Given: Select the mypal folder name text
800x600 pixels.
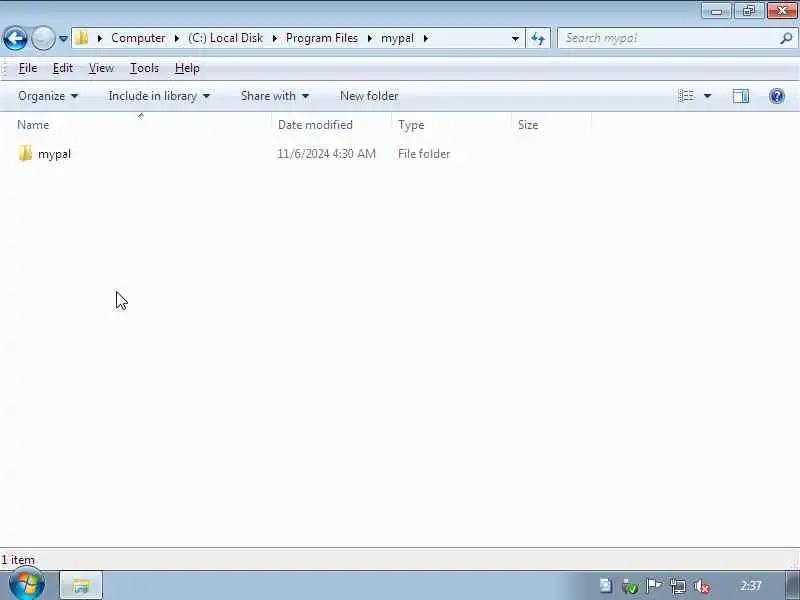Looking at the screenshot, I should click(54, 154).
